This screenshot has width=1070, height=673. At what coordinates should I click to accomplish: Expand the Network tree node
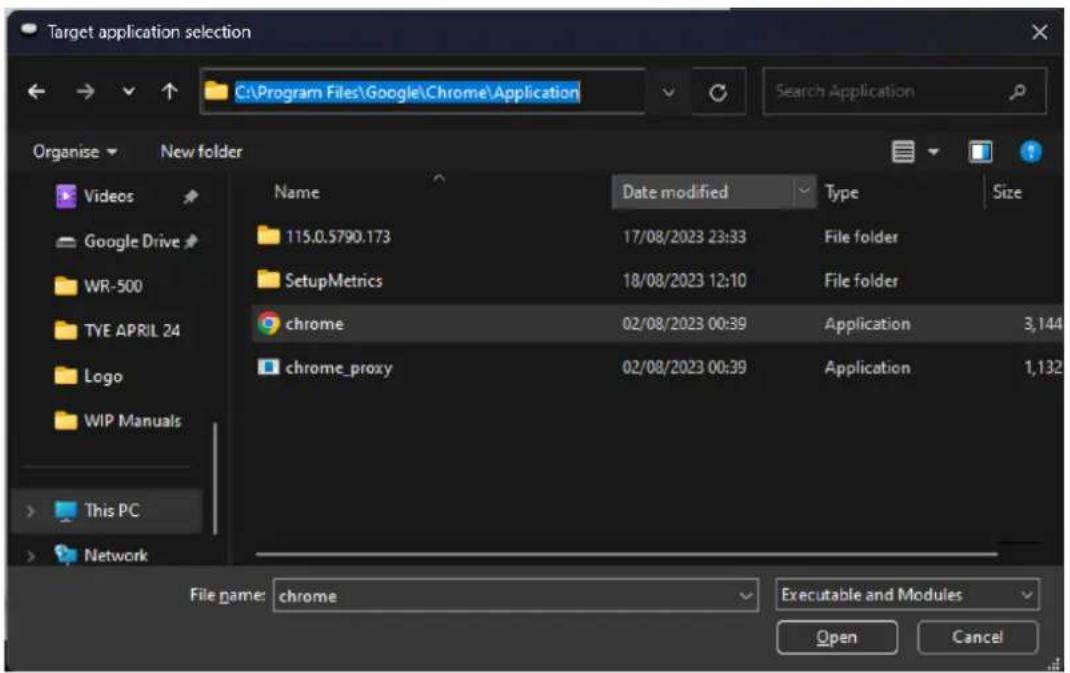30,556
